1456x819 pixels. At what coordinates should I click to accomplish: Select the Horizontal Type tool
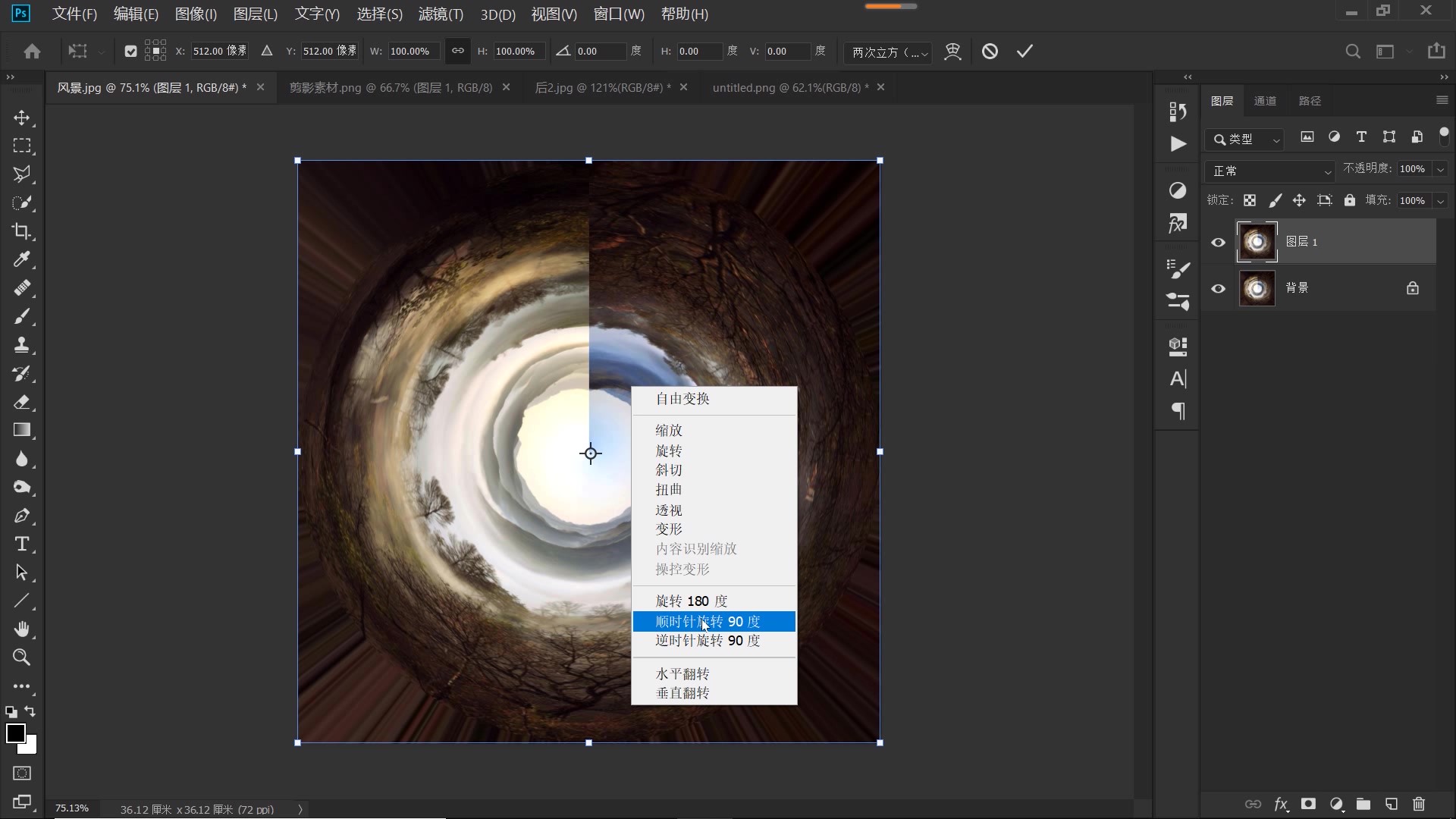pos(22,544)
